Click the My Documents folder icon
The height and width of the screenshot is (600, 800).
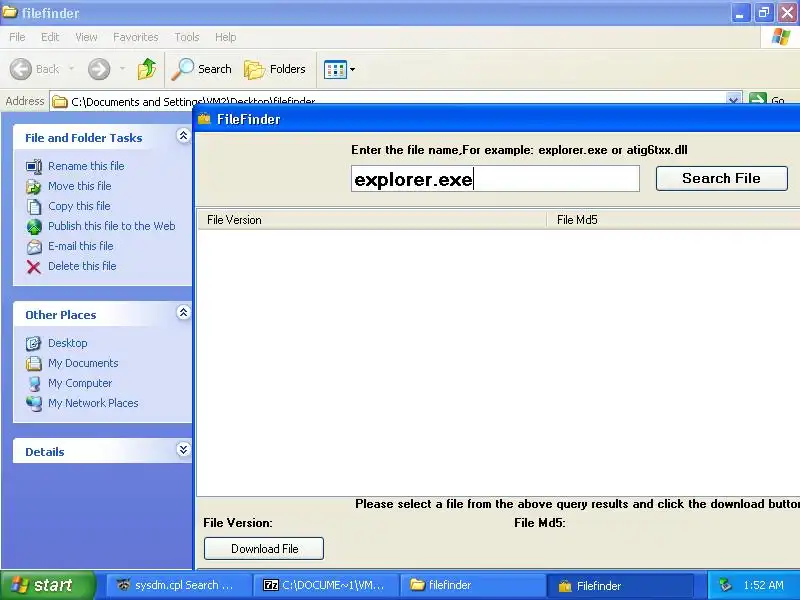(34, 363)
